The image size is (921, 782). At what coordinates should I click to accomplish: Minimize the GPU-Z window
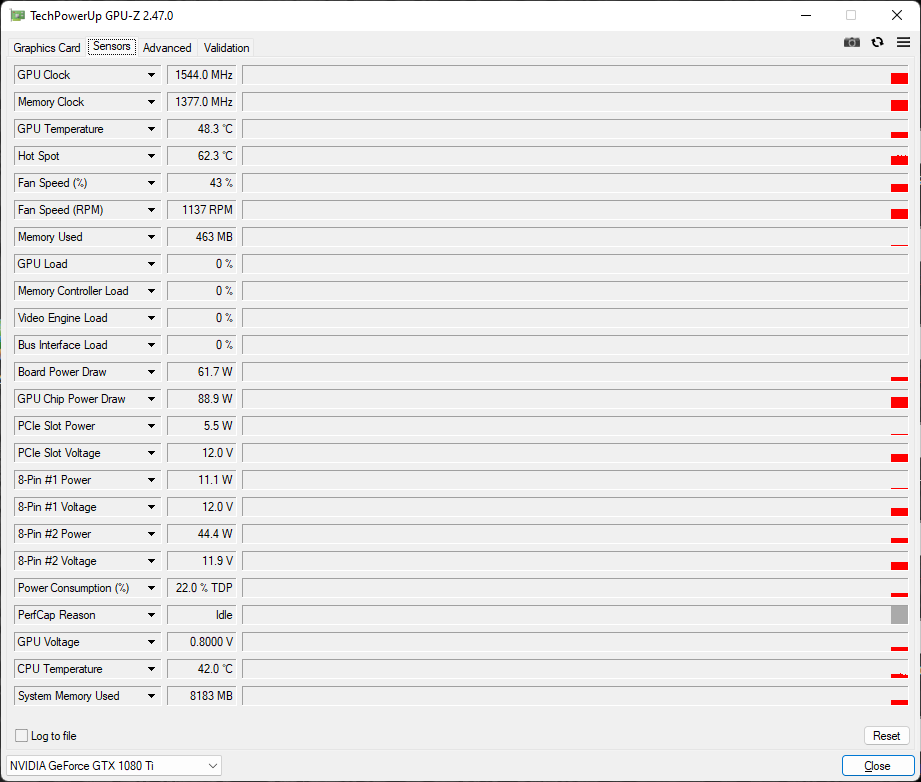click(x=806, y=15)
